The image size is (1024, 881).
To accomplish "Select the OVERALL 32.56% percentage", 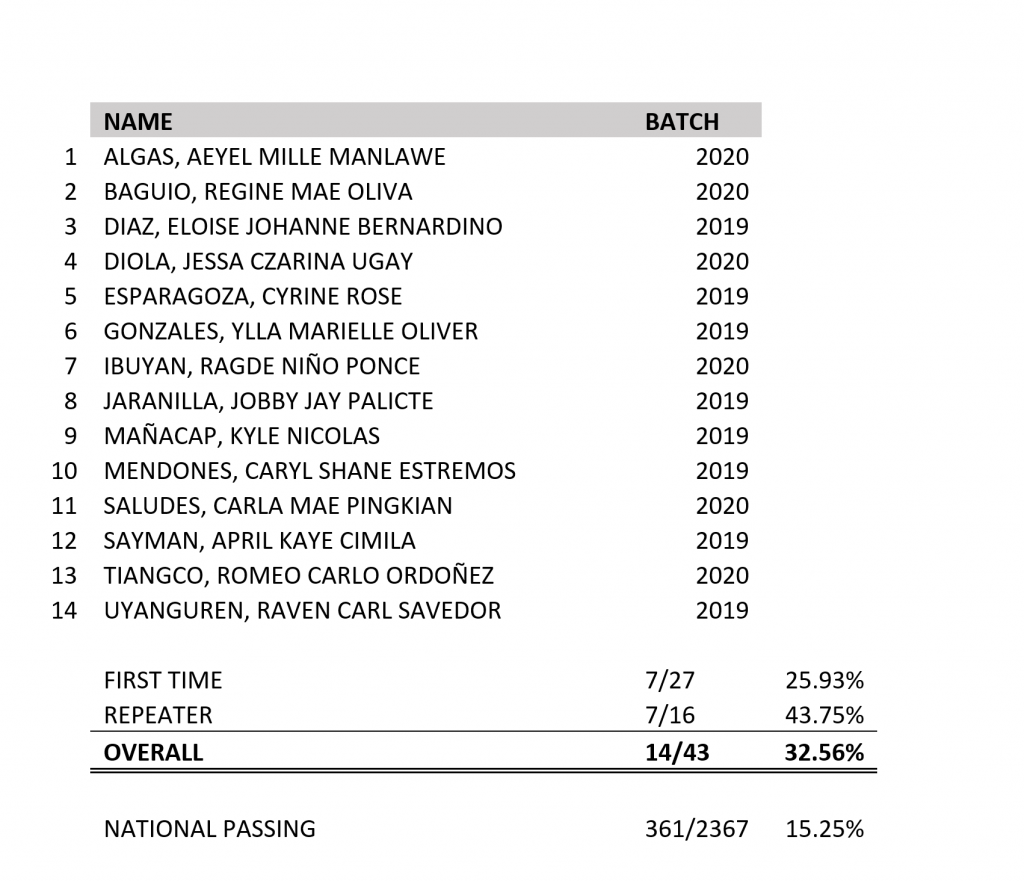I will [824, 753].
